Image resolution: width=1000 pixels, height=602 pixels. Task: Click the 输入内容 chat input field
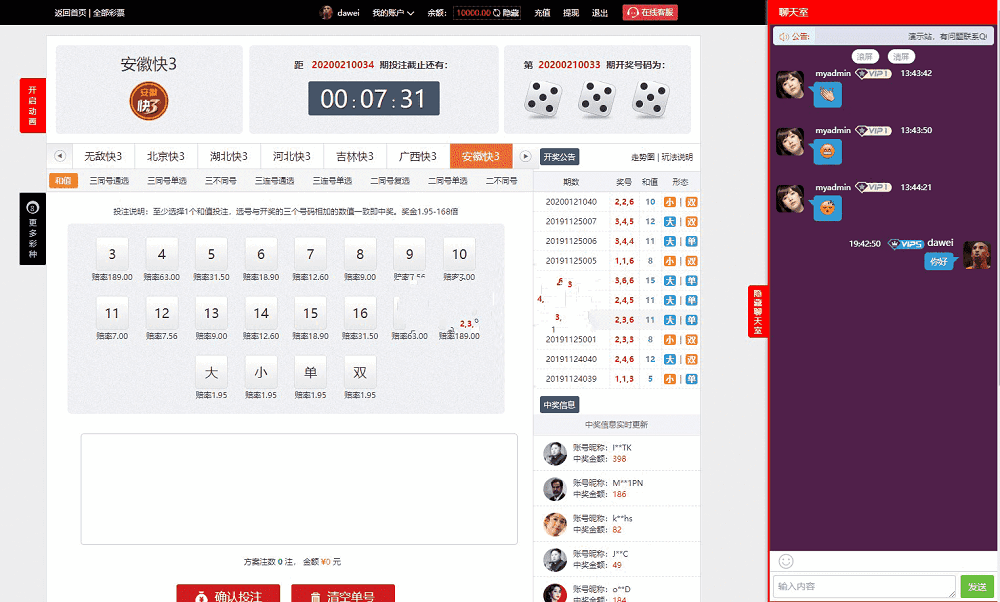tap(864, 586)
